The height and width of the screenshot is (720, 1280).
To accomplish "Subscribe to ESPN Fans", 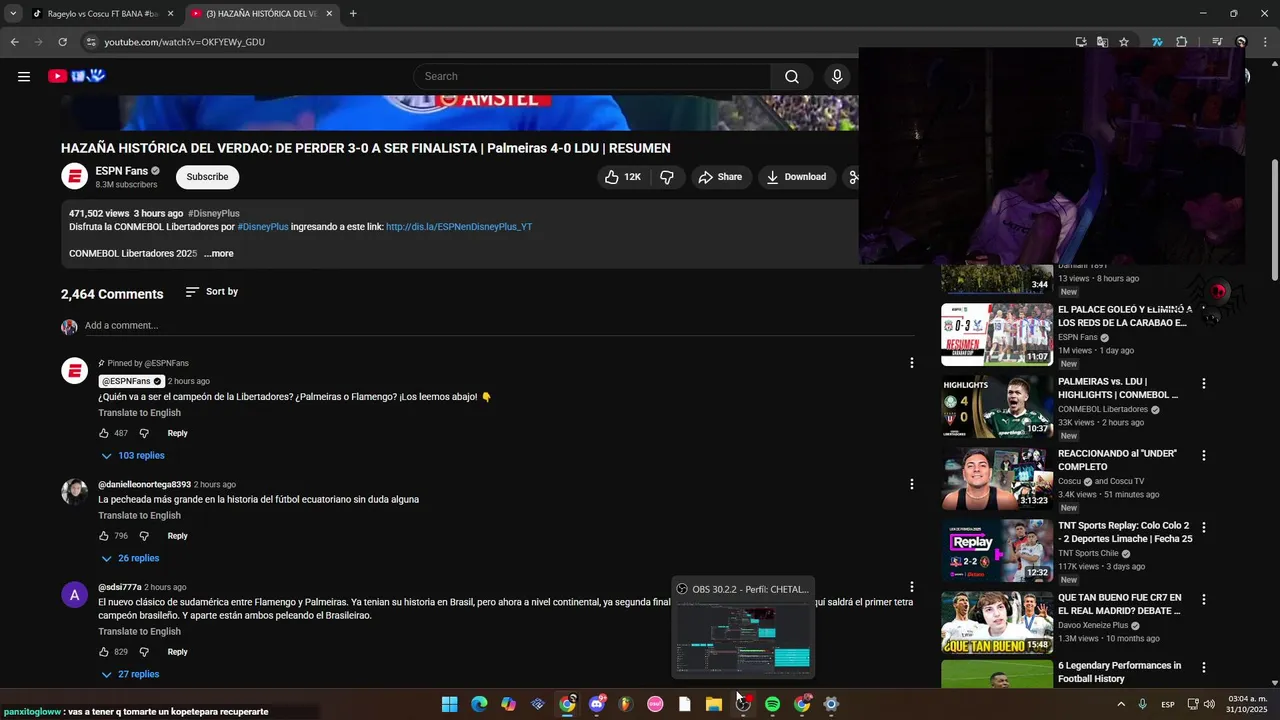I will coord(207,177).
